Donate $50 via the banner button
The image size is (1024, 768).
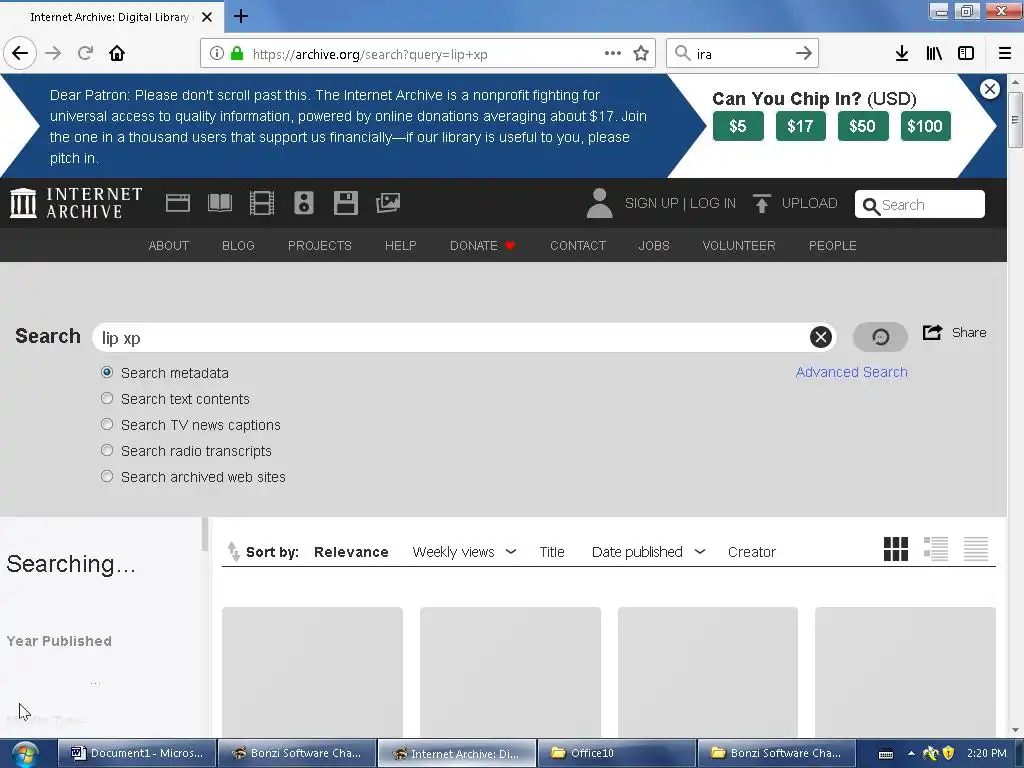pos(863,126)
